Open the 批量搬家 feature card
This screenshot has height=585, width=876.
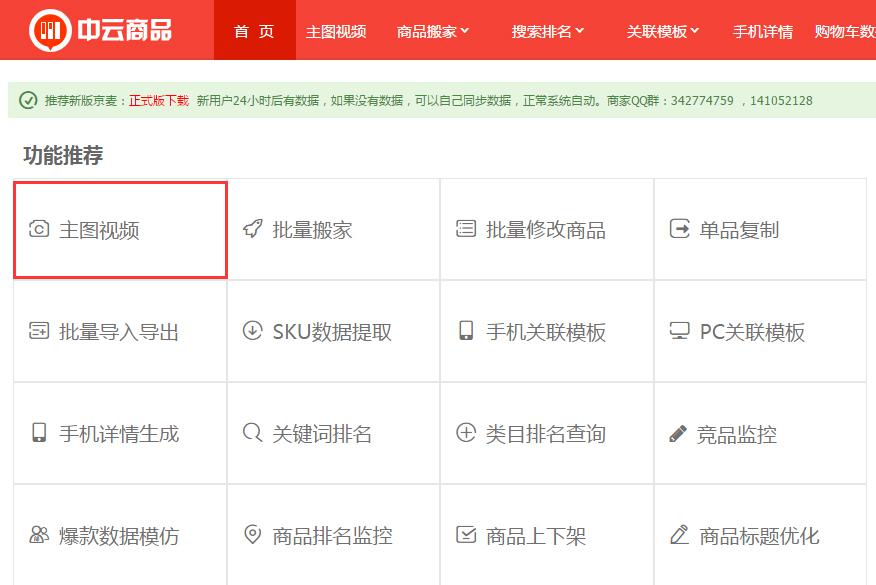click(334, 230)
